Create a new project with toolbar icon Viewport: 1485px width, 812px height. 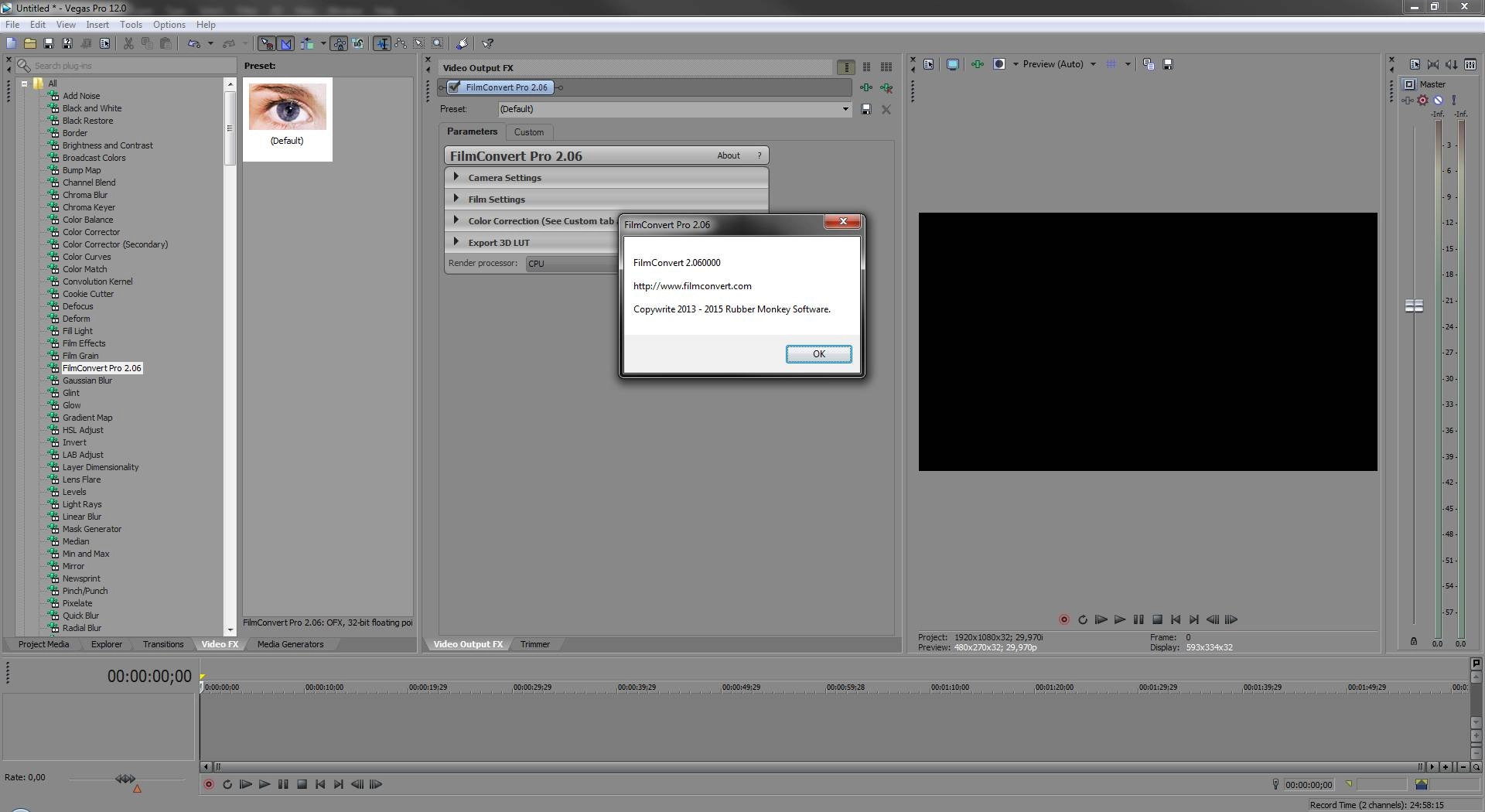(11, 44)
